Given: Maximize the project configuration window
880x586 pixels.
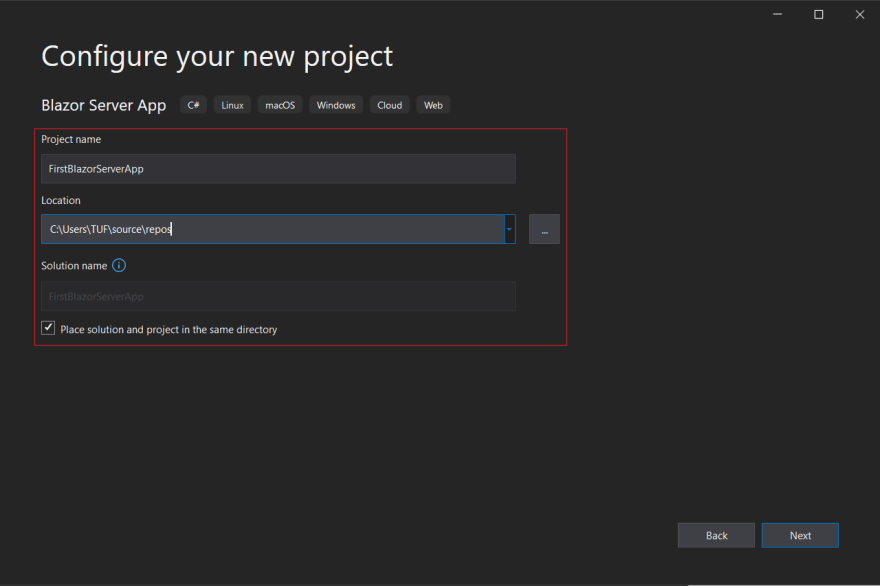Looking at the screenshot, I should 819,15.
